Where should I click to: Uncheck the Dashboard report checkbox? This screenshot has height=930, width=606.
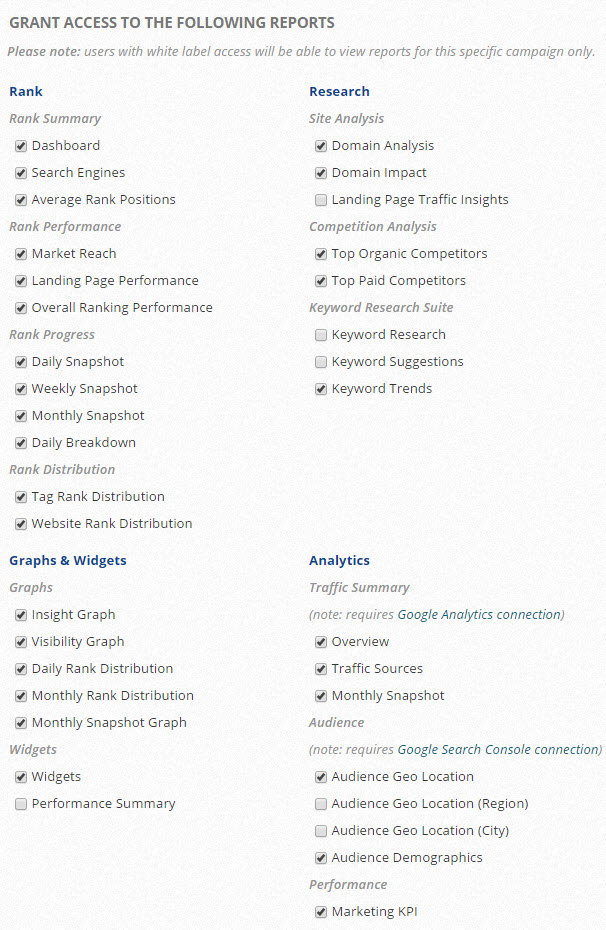click(x=21, y=146)
